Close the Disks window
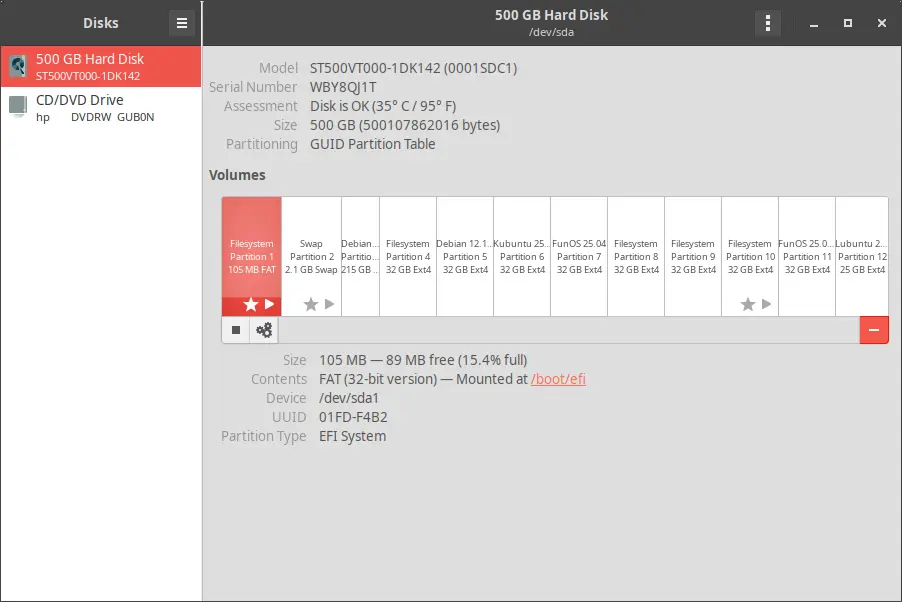Screen dimensions: 902x602 point(881,23)
